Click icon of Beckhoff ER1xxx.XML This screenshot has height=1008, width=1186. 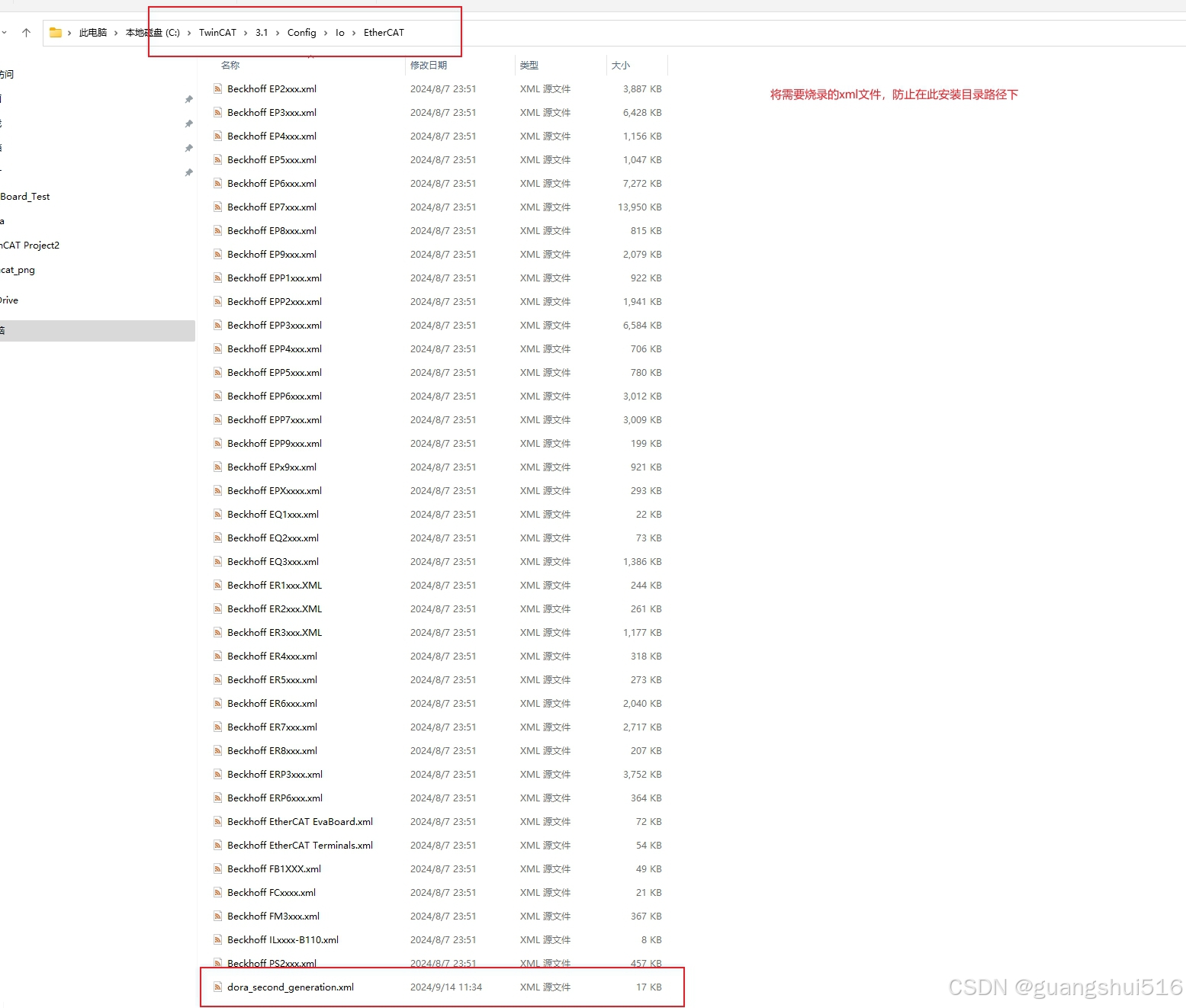point(218,586)
